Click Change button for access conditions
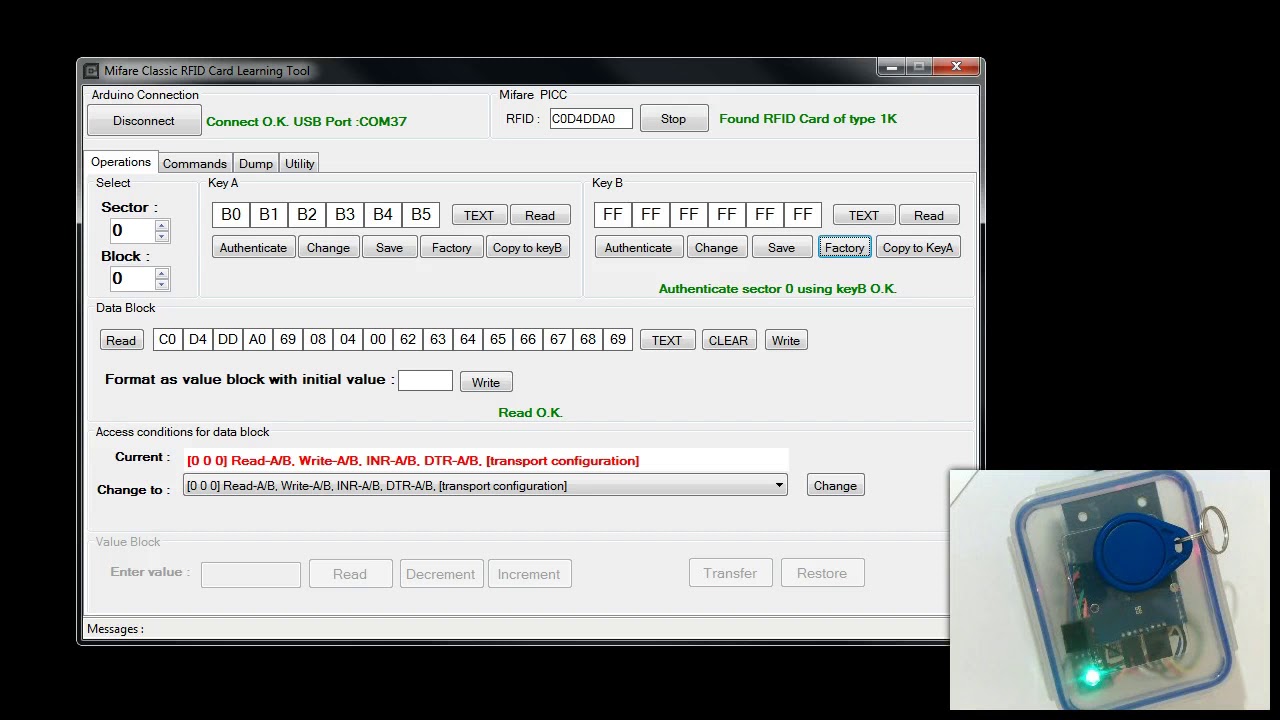Image resolution: width=1280 pixels, height=720 pixels. pos(835,486)
